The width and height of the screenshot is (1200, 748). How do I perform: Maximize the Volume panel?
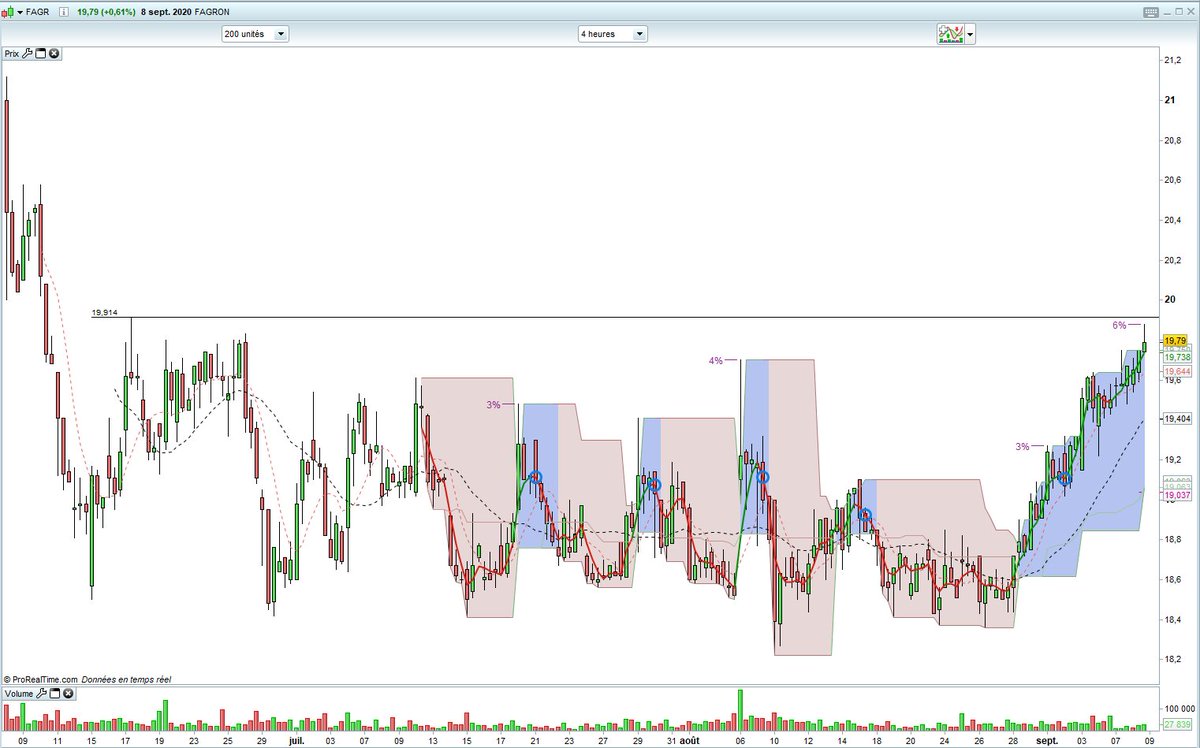click(54, 693)
